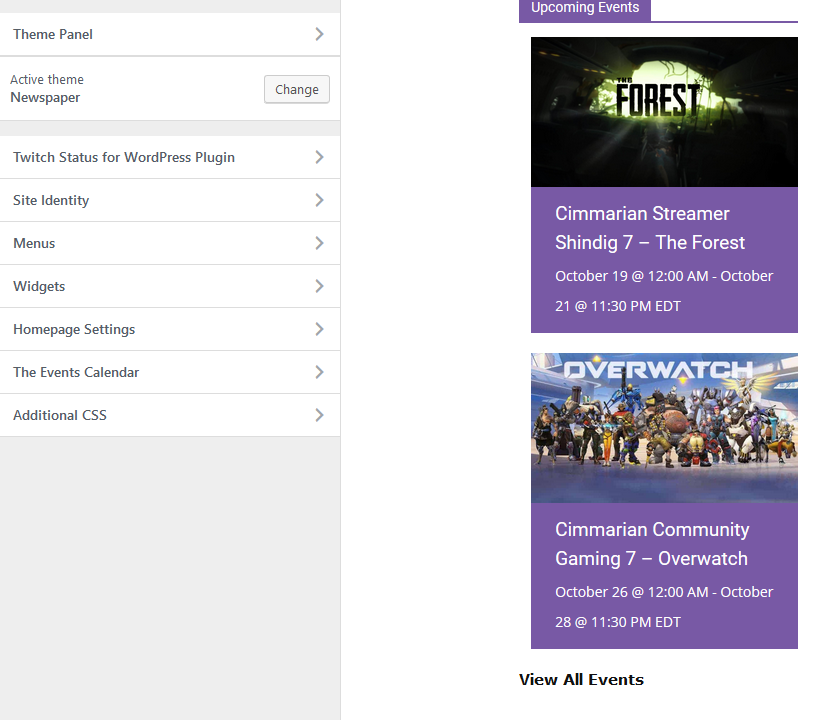823x720 pixels.
Task: Open the Additional CSS section
Action: pyautogui.click(x=170, y=415)
